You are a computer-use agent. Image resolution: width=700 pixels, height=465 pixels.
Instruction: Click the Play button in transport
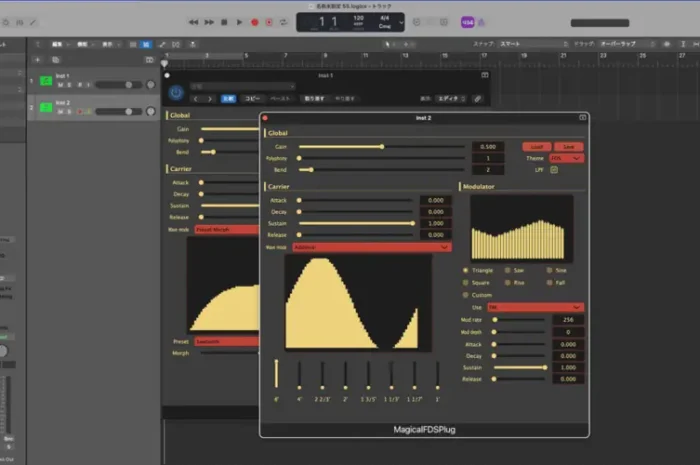coord(239,22)
